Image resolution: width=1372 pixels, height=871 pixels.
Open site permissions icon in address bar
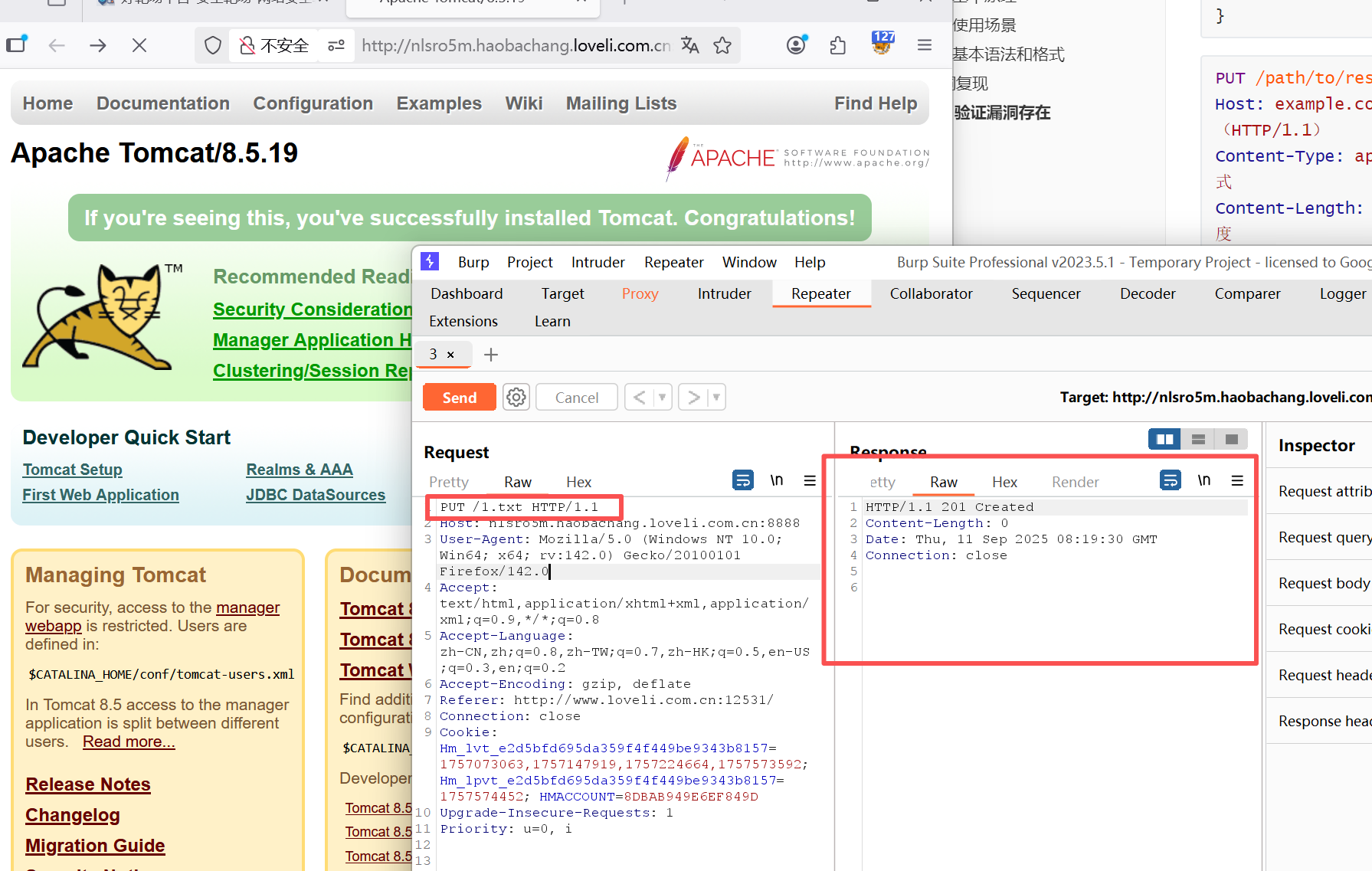pyautogui.click(x=336, y=46)
